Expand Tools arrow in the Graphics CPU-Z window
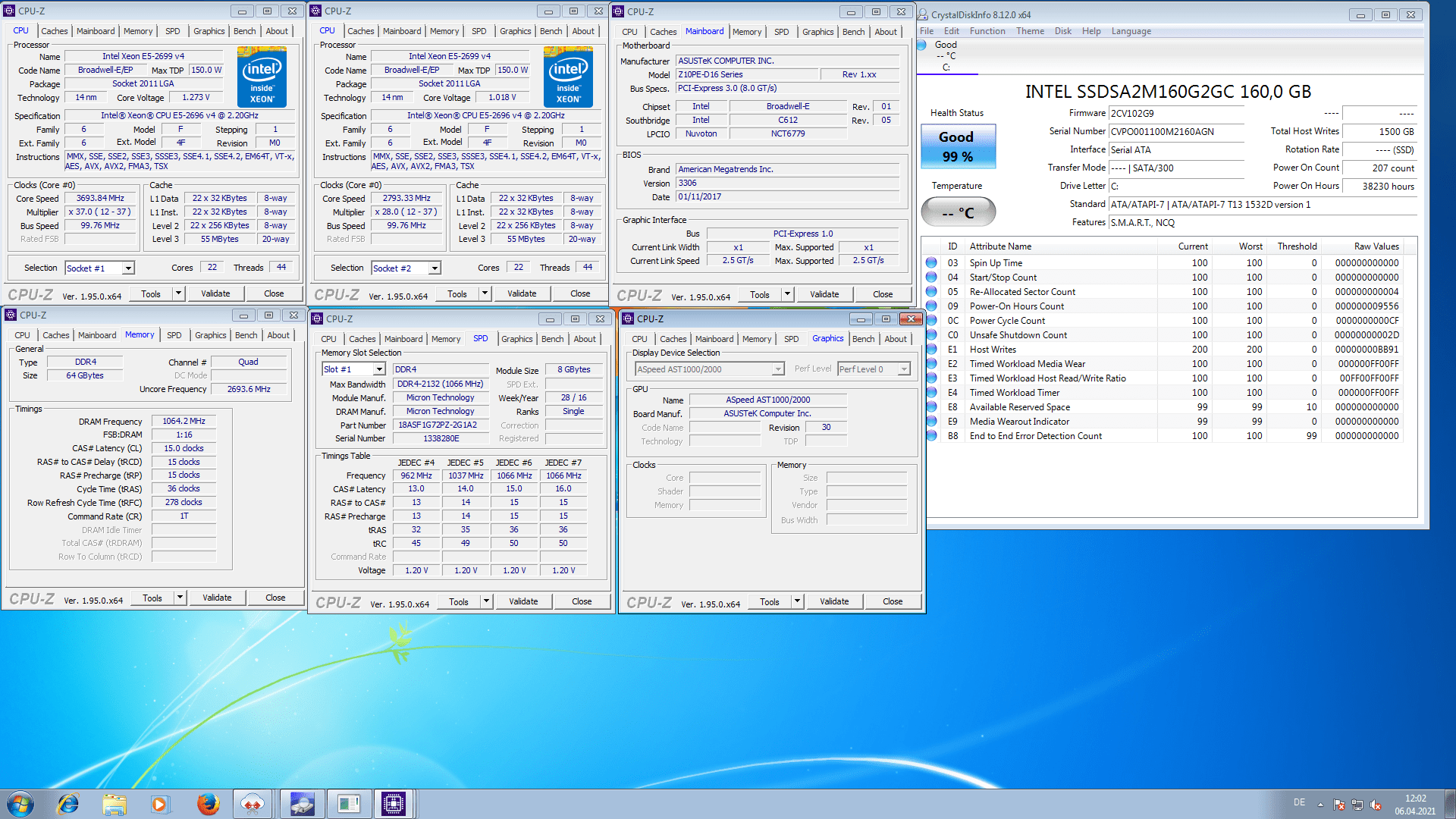Image resolution: width=1456 pixels, height=819 pixels. [797, 601]
